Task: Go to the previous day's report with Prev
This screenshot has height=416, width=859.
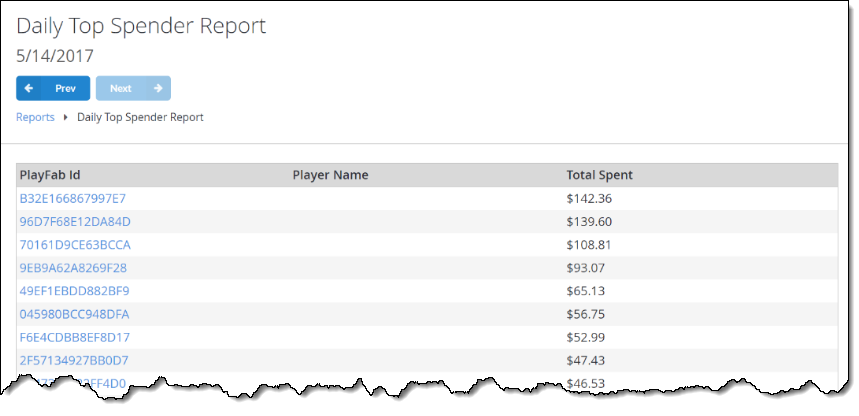Action: tap(53, 88)
